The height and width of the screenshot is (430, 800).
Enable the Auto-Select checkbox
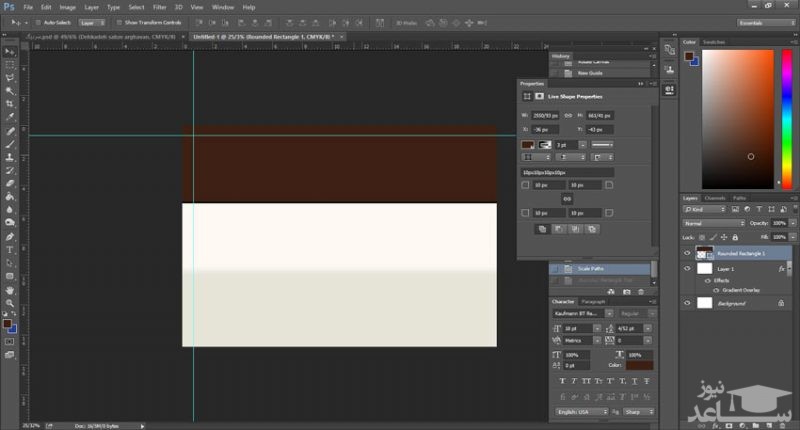pyautogui.click(x=38, y=21)
